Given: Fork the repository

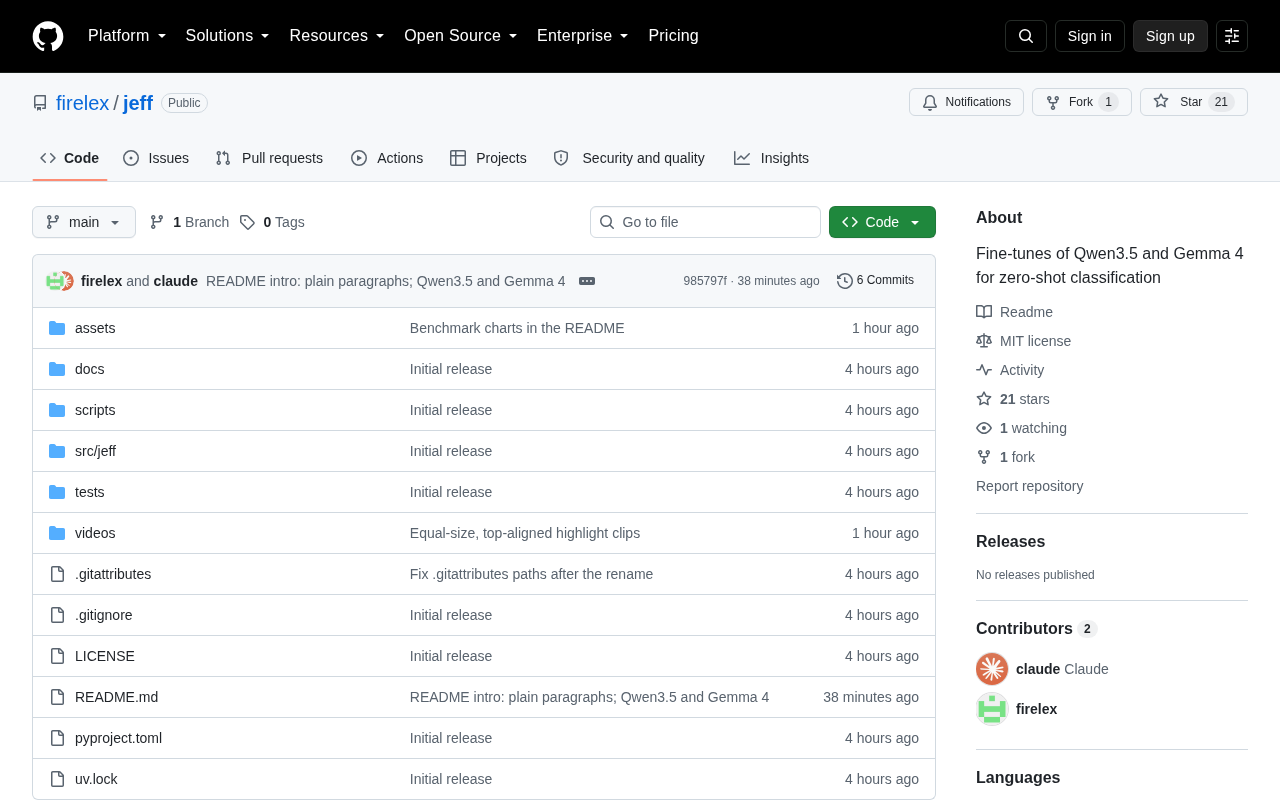Looking at the screenshot, I should click(1082, 102).
